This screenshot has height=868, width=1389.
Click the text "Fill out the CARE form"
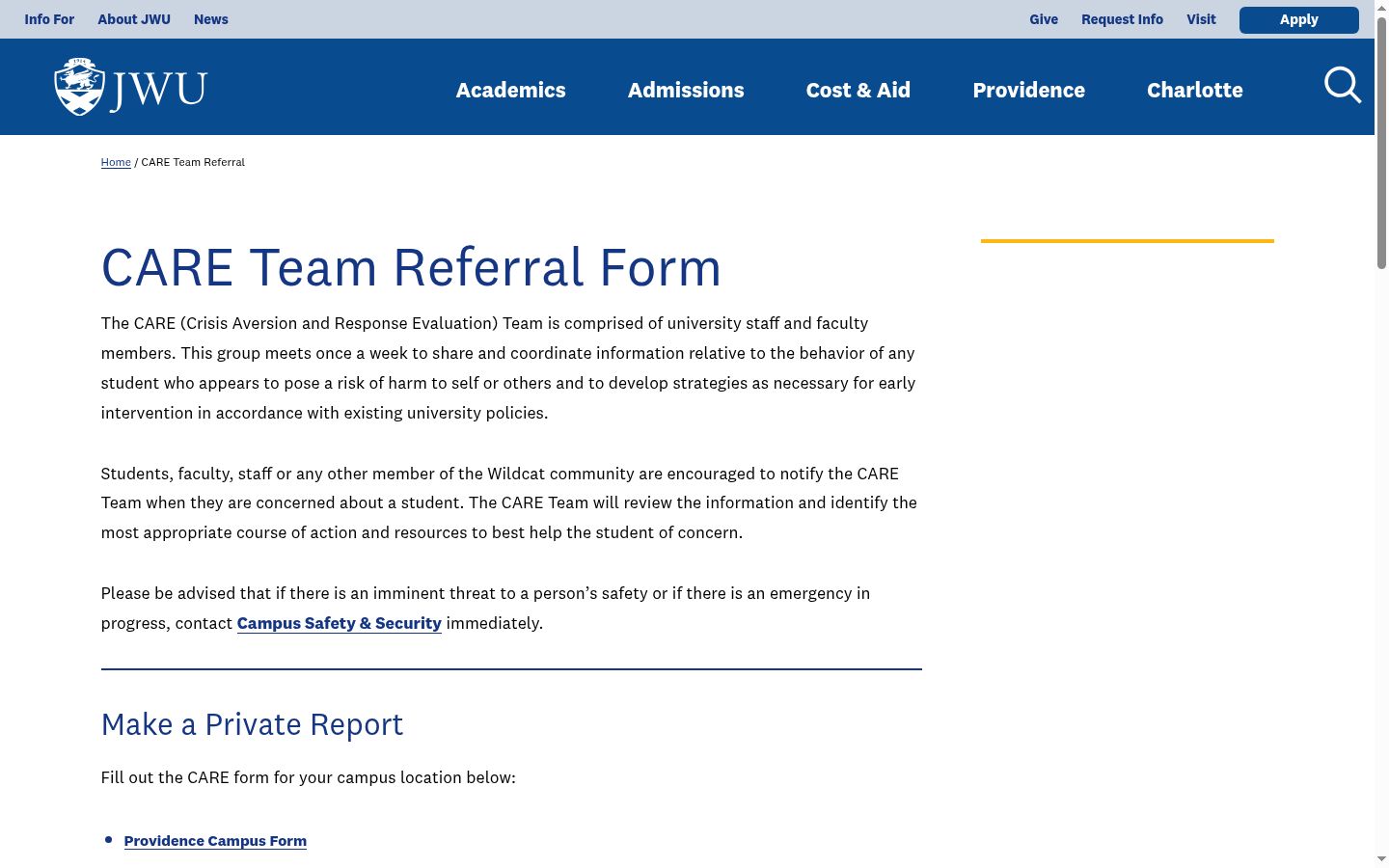185,777
